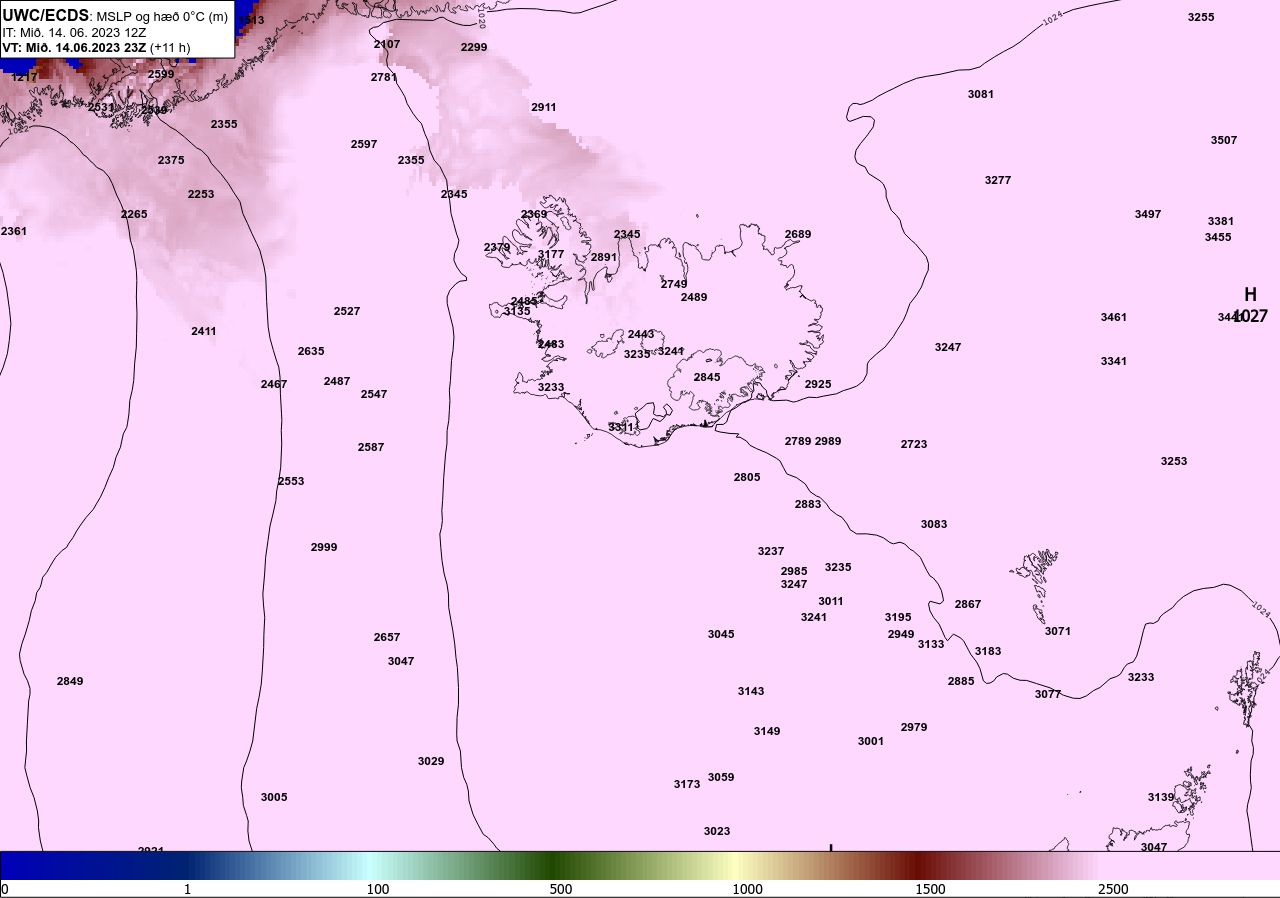Screen dimensions: 1280x898
Task: Click the height value 3507
Action: (x=1224, y=140)
